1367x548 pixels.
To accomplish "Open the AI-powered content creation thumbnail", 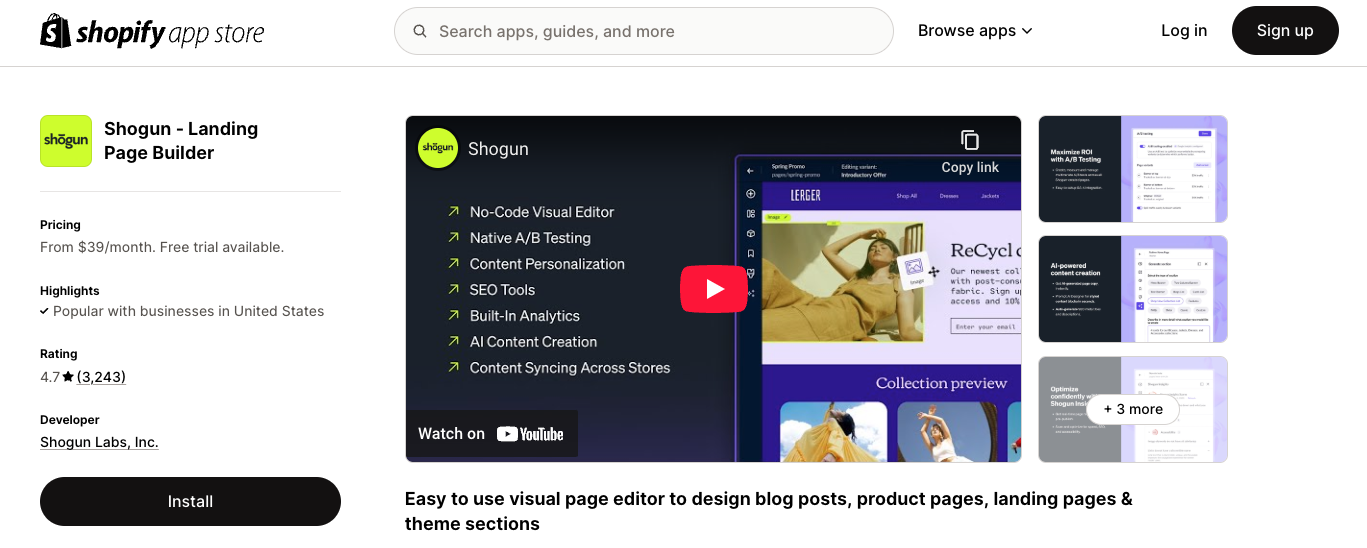I will pyautogui.click(x=1132, y=289).
